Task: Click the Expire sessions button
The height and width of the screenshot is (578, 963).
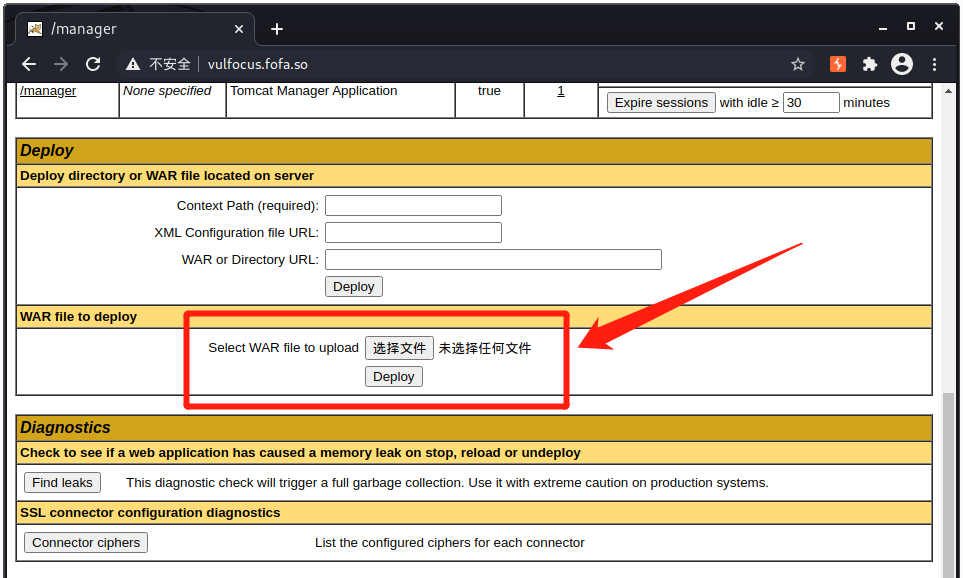Action: point(660,102)
